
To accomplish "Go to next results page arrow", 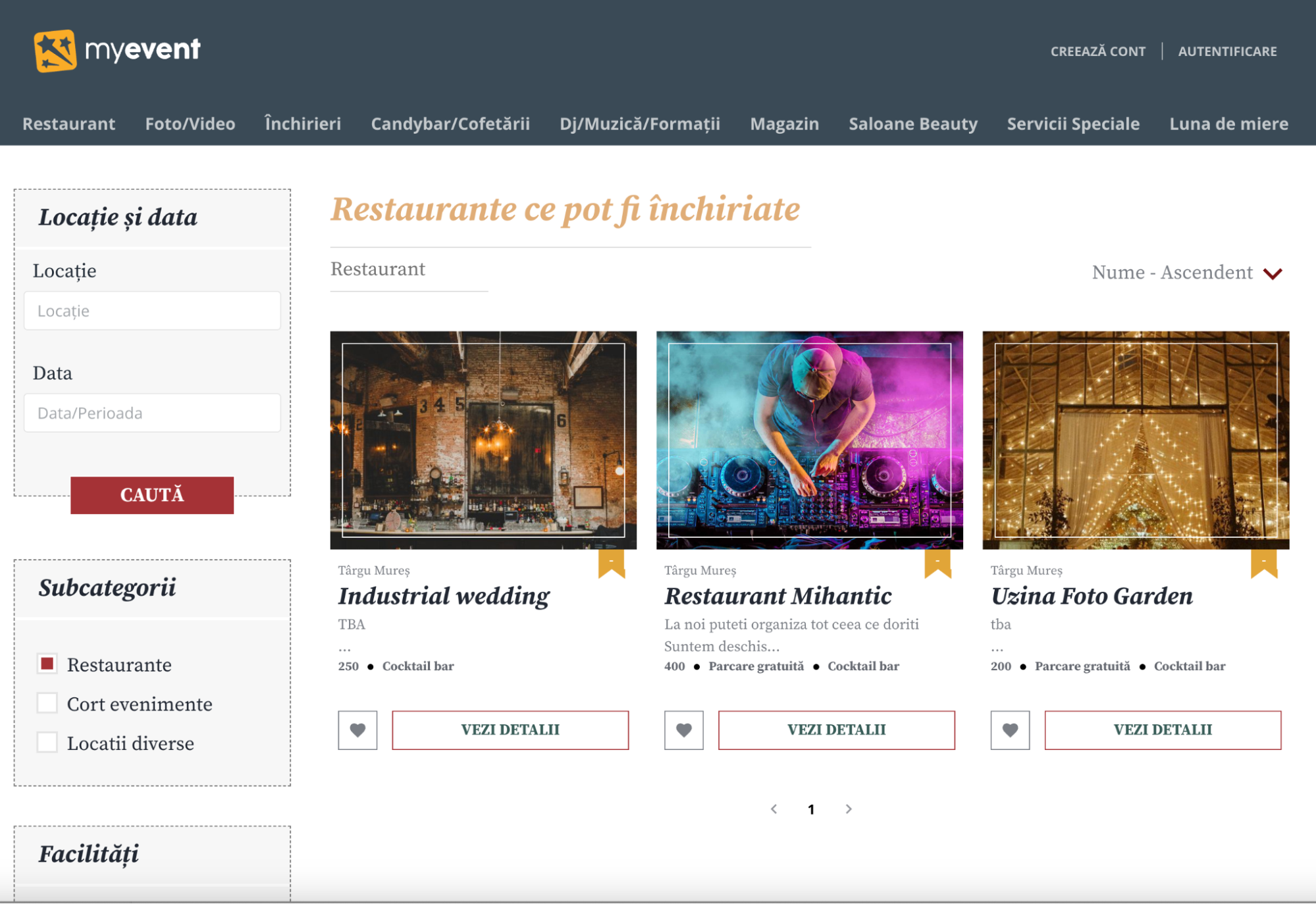I will click(849, 809).
